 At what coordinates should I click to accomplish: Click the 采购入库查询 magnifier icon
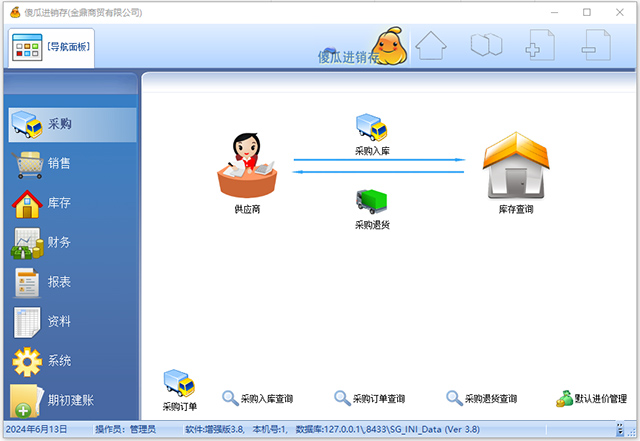pos(230,398)
